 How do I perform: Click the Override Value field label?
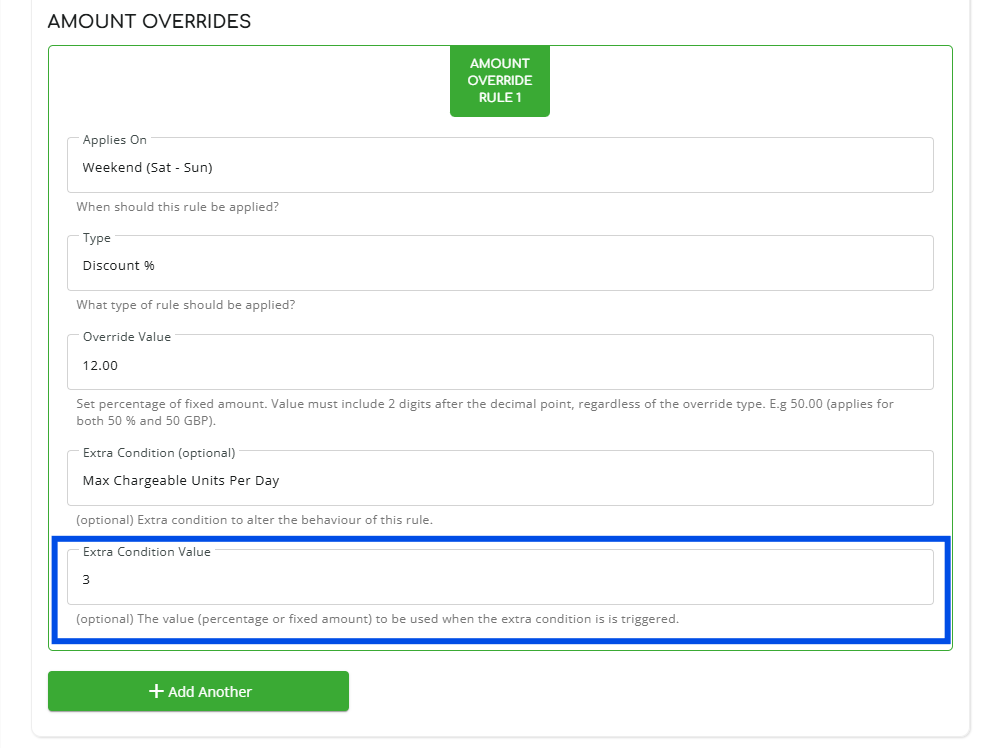pyautogui.click(x=127, y=337)
